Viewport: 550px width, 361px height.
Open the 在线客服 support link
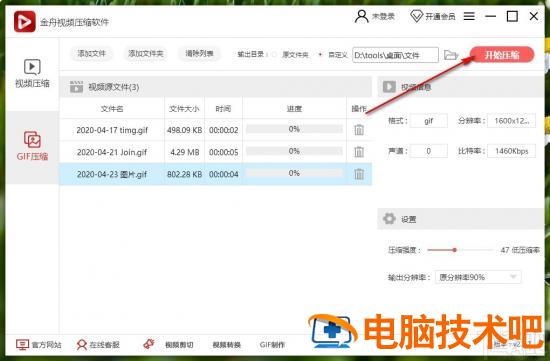(x=105, y=345)
